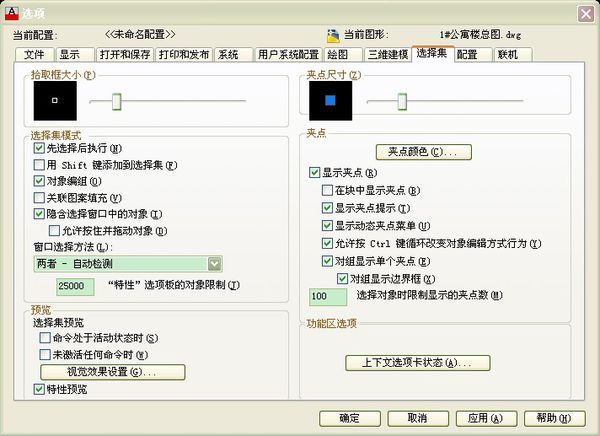Screen dimensions: 600x436
Task: Open the 打印和发布 tab
Action: pyautogui.click(x=184, y=54)
